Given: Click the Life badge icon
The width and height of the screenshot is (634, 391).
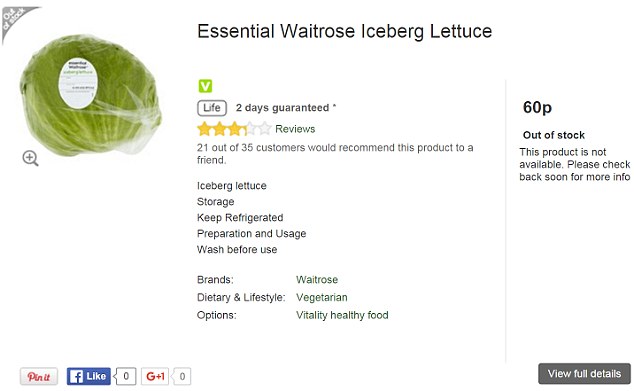Looking at the screenshot, I should (x=212, y=108).
